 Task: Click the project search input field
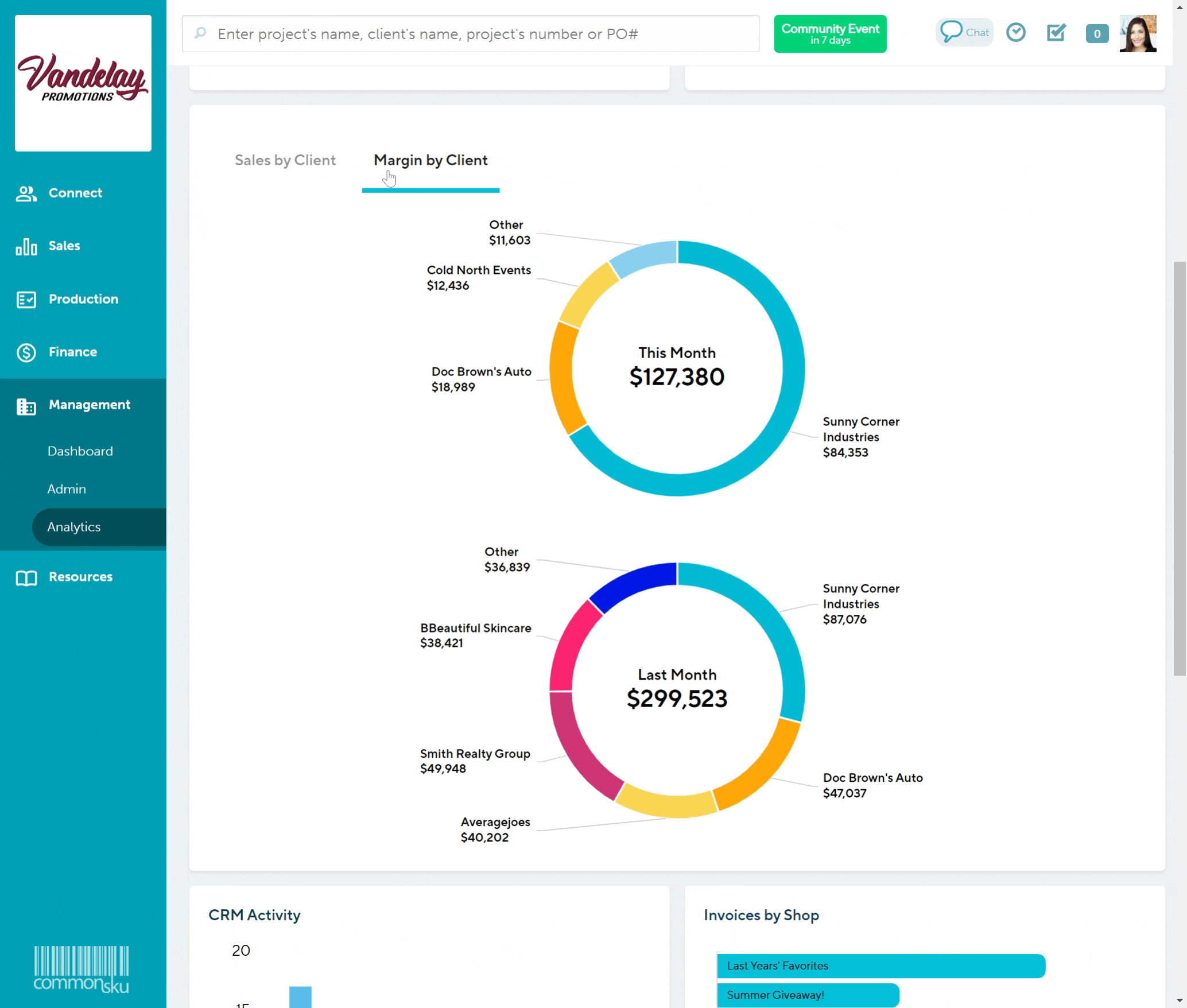471,34
